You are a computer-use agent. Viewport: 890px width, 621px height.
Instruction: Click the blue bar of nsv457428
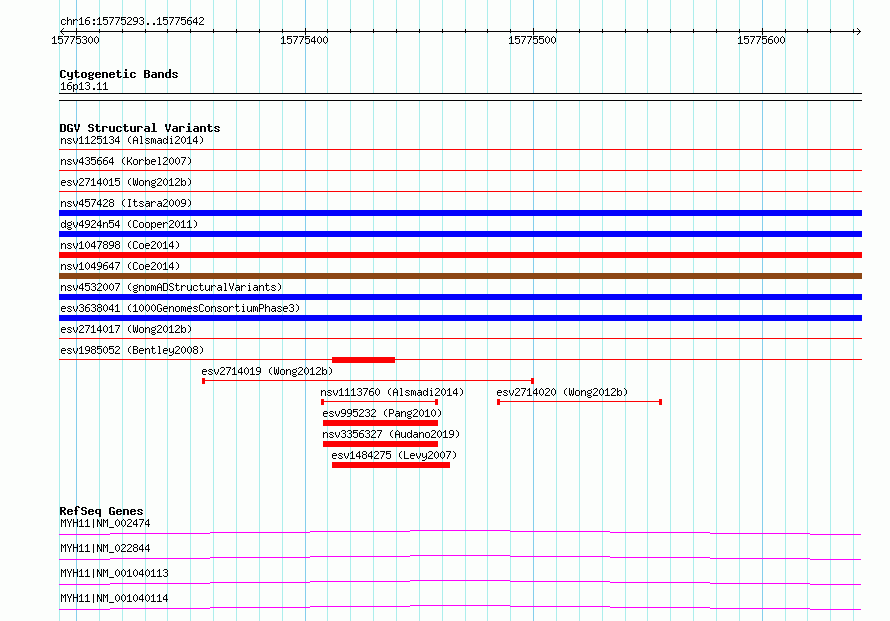click(x=460, y=213)
